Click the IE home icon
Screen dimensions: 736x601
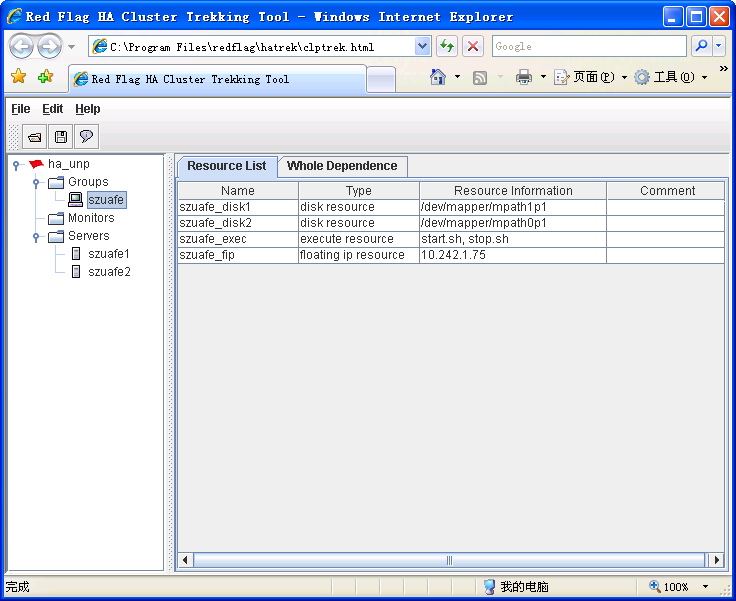437,77
